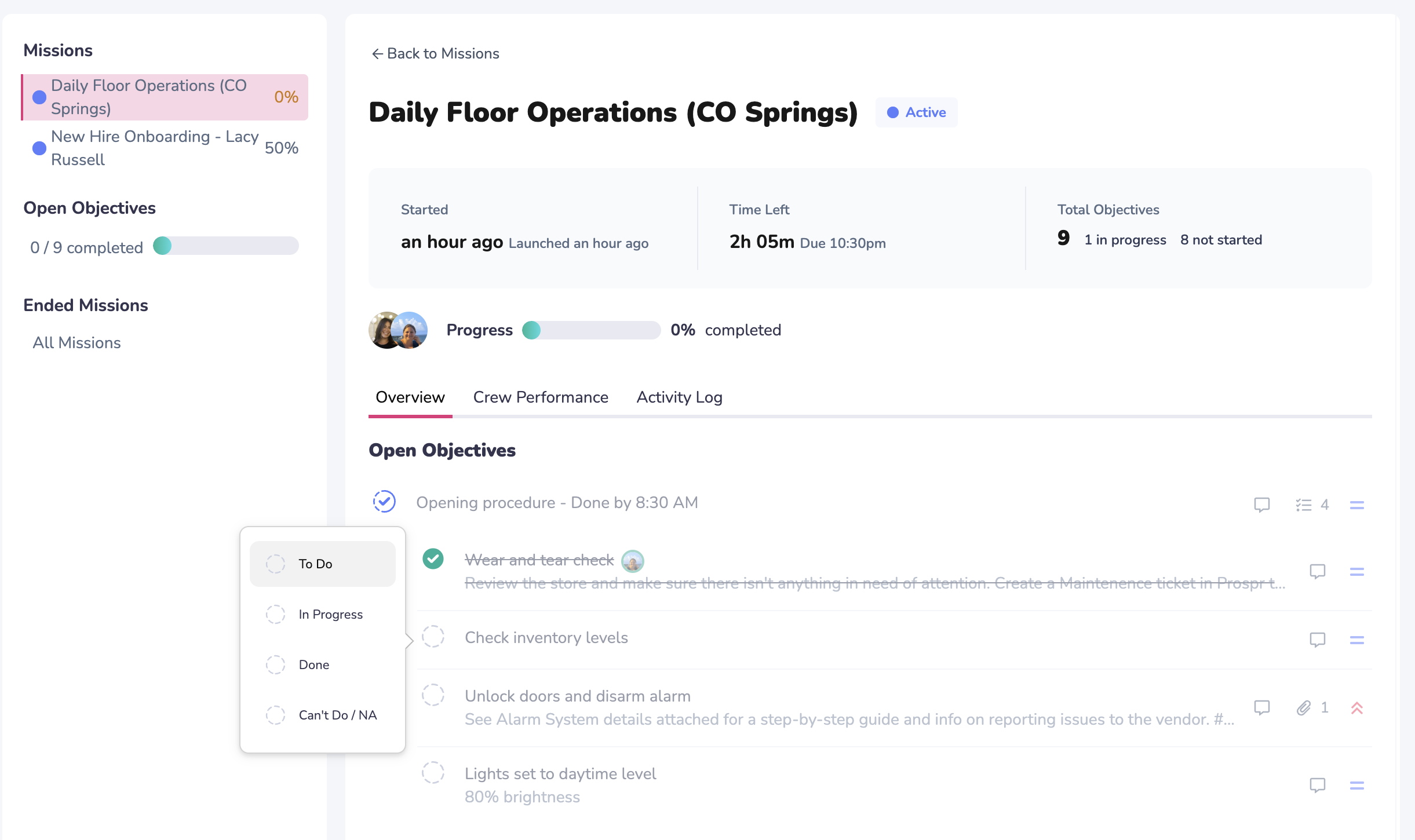Click the 0 / 9 completed text
The image size is (1415, 840).
point(86,247)
